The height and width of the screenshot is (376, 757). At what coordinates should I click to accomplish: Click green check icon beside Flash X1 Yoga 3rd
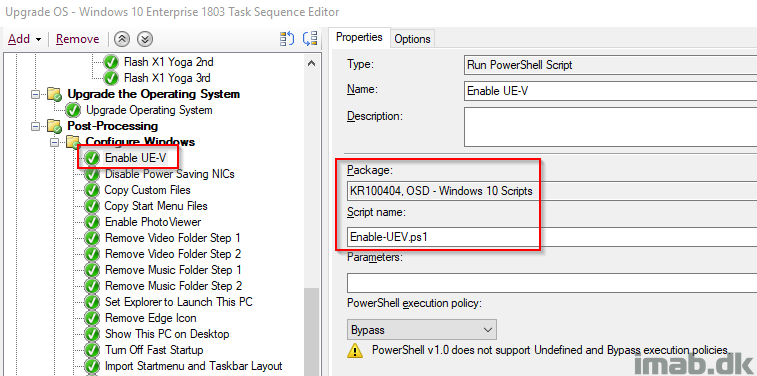(111, 78)
